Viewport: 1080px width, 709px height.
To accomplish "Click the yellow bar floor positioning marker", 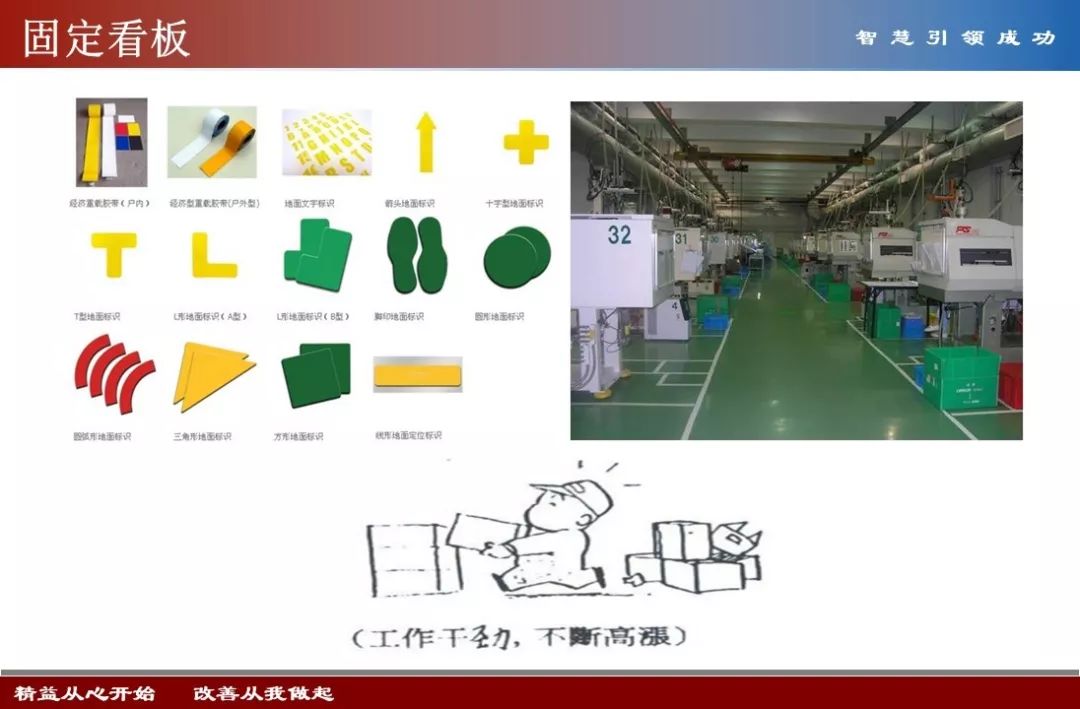I will point(418,374).
